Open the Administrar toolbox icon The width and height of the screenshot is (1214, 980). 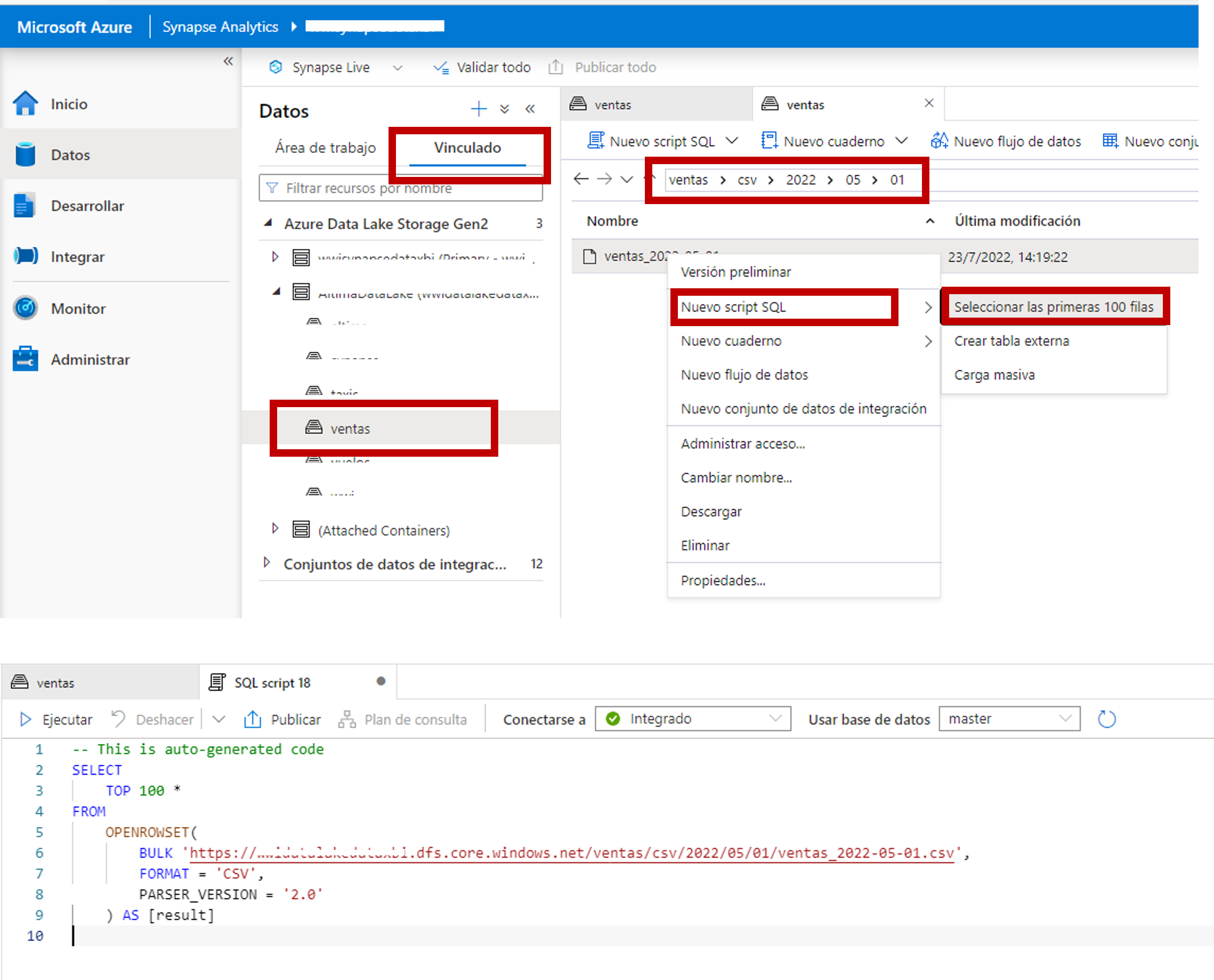click(26, 359)
